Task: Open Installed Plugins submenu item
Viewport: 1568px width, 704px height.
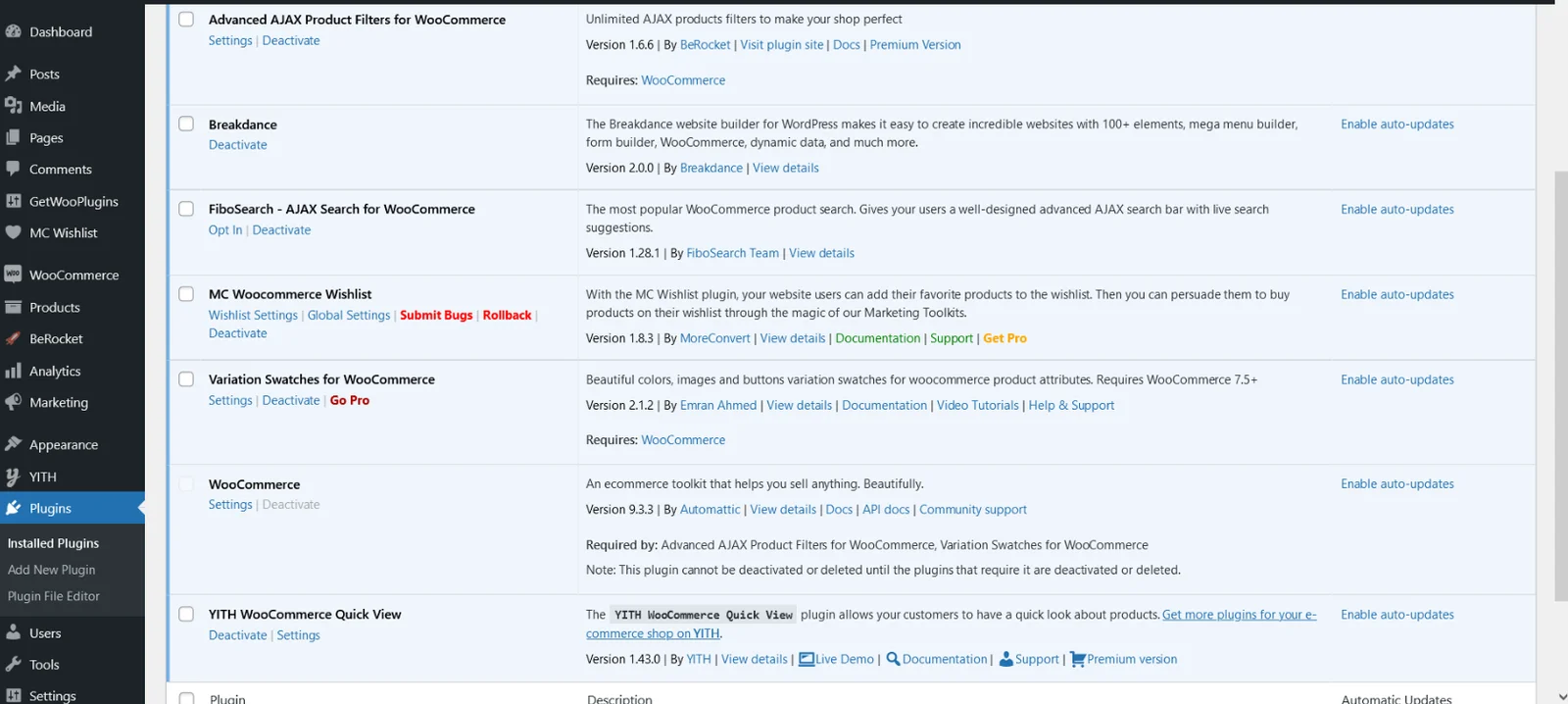Action: pyautogui.click(x=53, y=543)
